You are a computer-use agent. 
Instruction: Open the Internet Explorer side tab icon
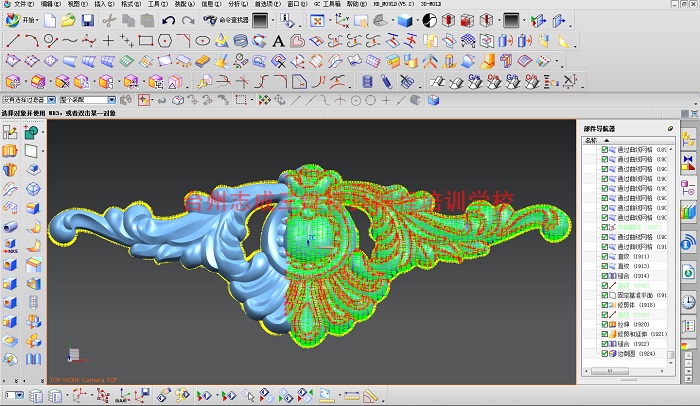[x=688, y=272]
